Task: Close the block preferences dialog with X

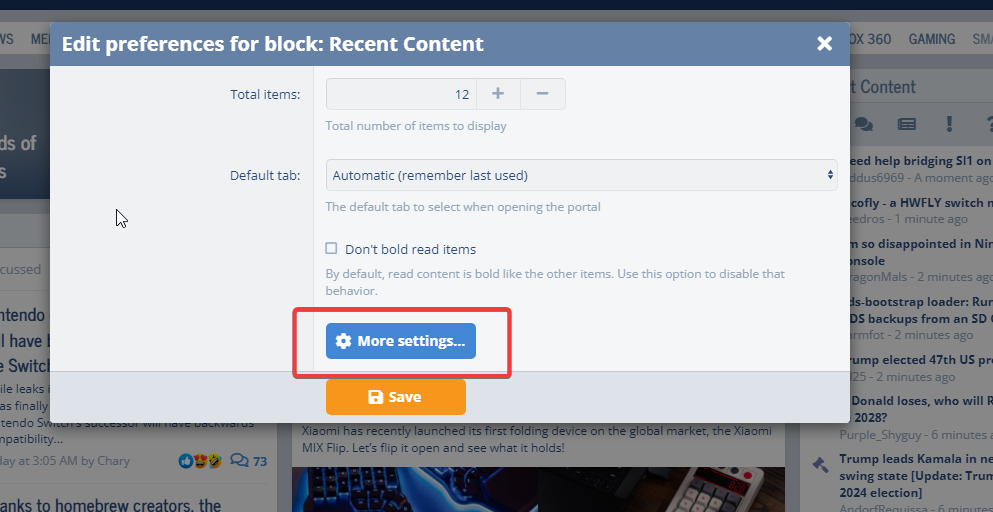Action: [x=824, y=44]
